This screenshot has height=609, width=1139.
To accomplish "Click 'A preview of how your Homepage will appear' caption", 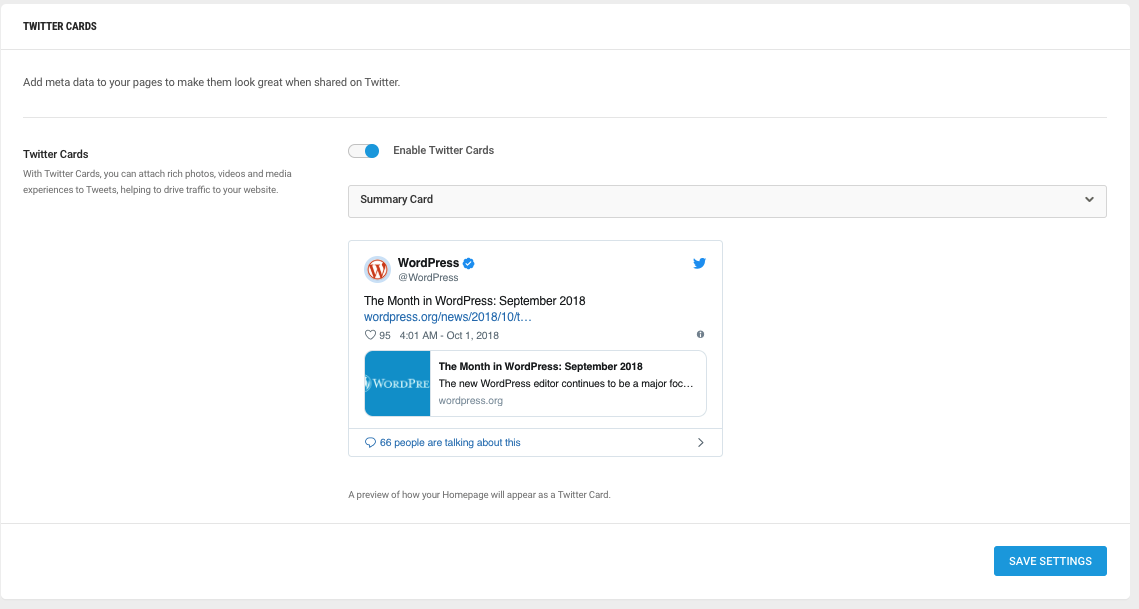I will (479, 495).
